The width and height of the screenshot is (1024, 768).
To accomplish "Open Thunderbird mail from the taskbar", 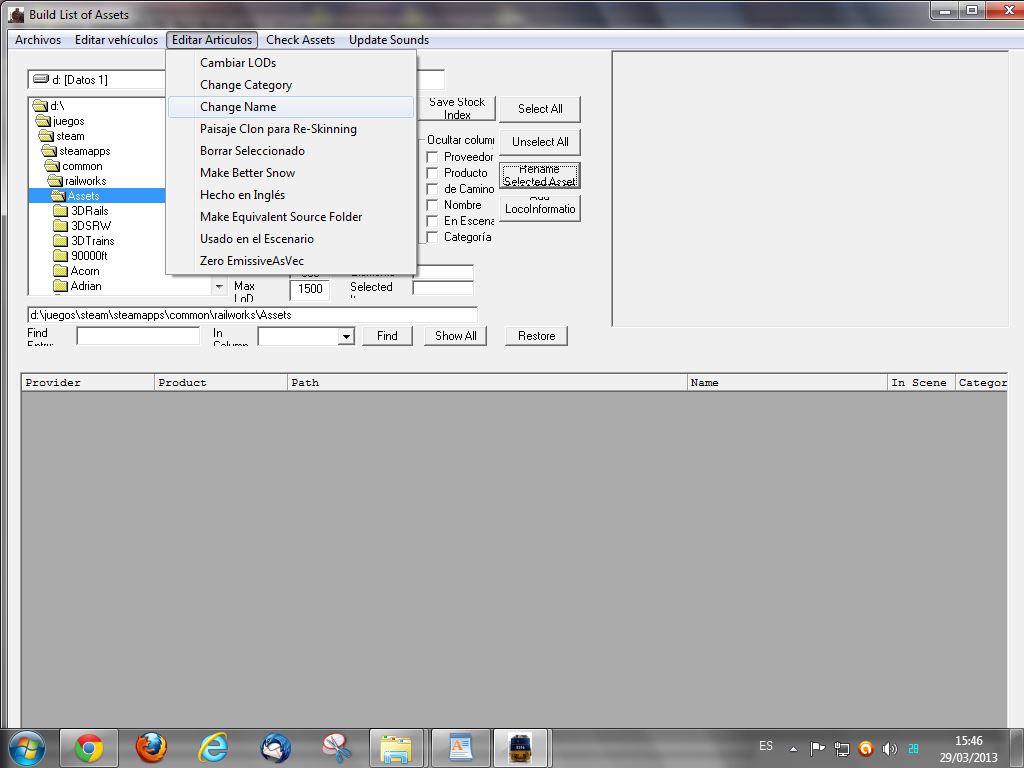I will click(x=275, y=747).
